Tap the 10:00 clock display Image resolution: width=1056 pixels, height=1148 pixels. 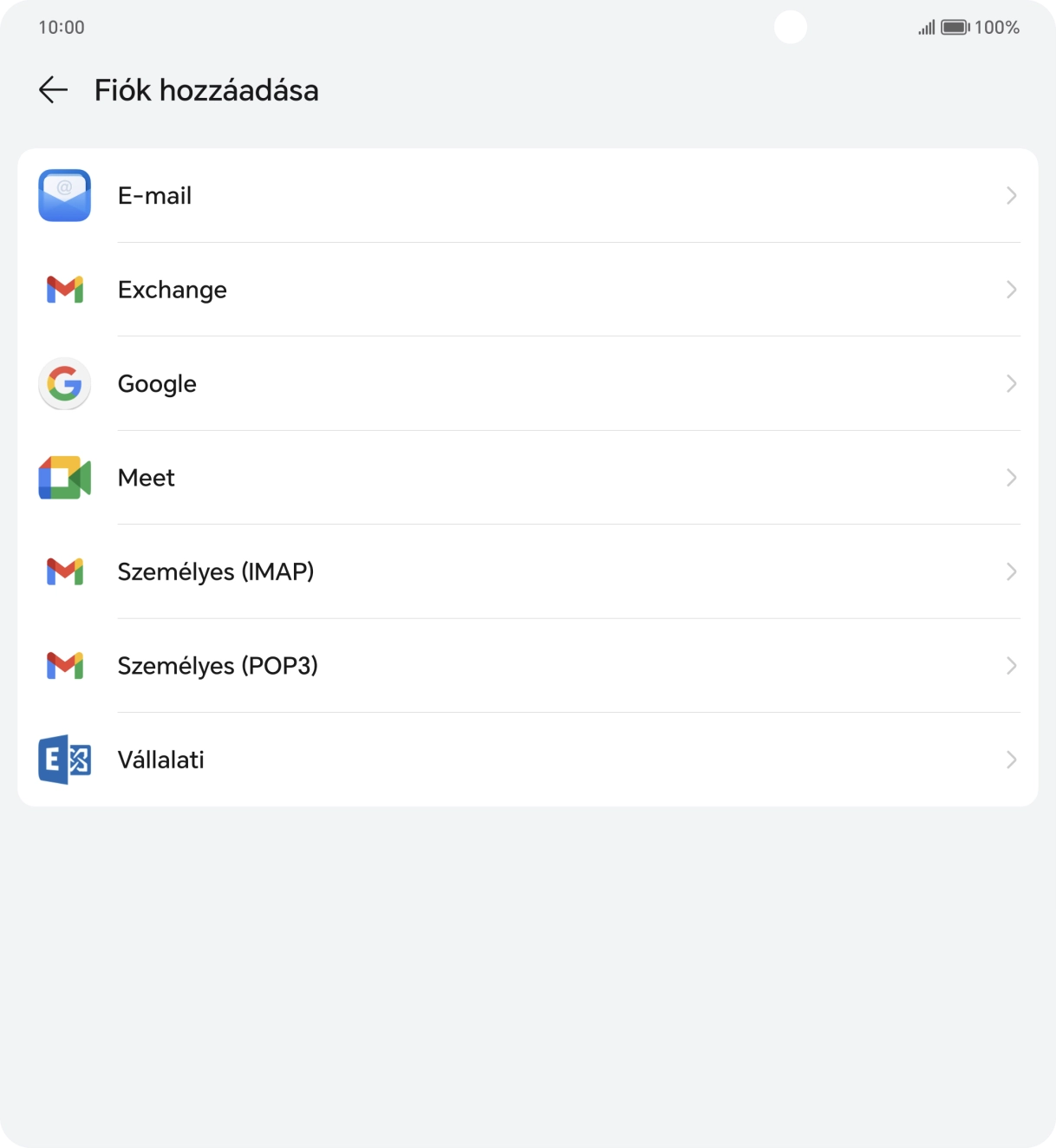click(61, 27)
